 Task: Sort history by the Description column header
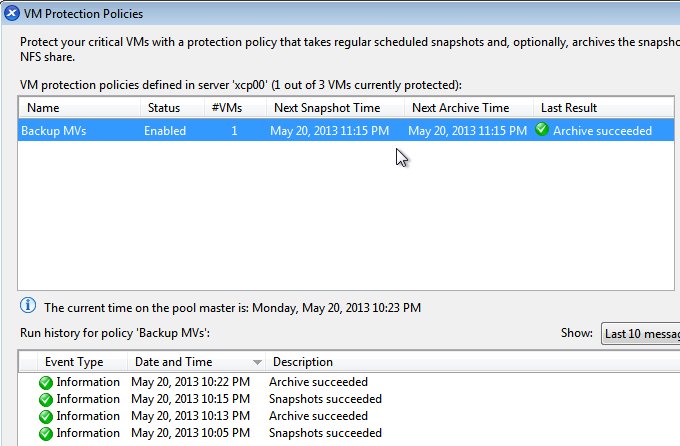tap(473, 362)
